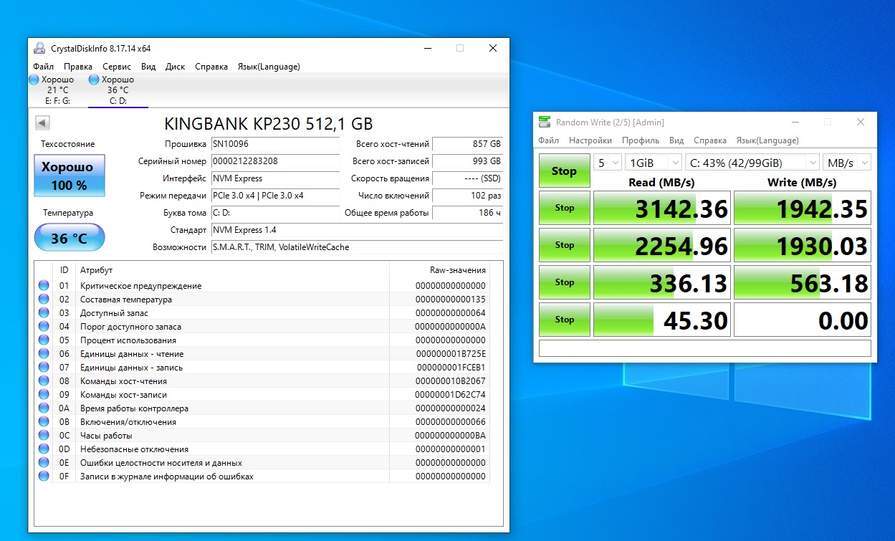Click Stop button beside 3142.36 result
This screenshot has width=895, height=541.
pos(564,208)
